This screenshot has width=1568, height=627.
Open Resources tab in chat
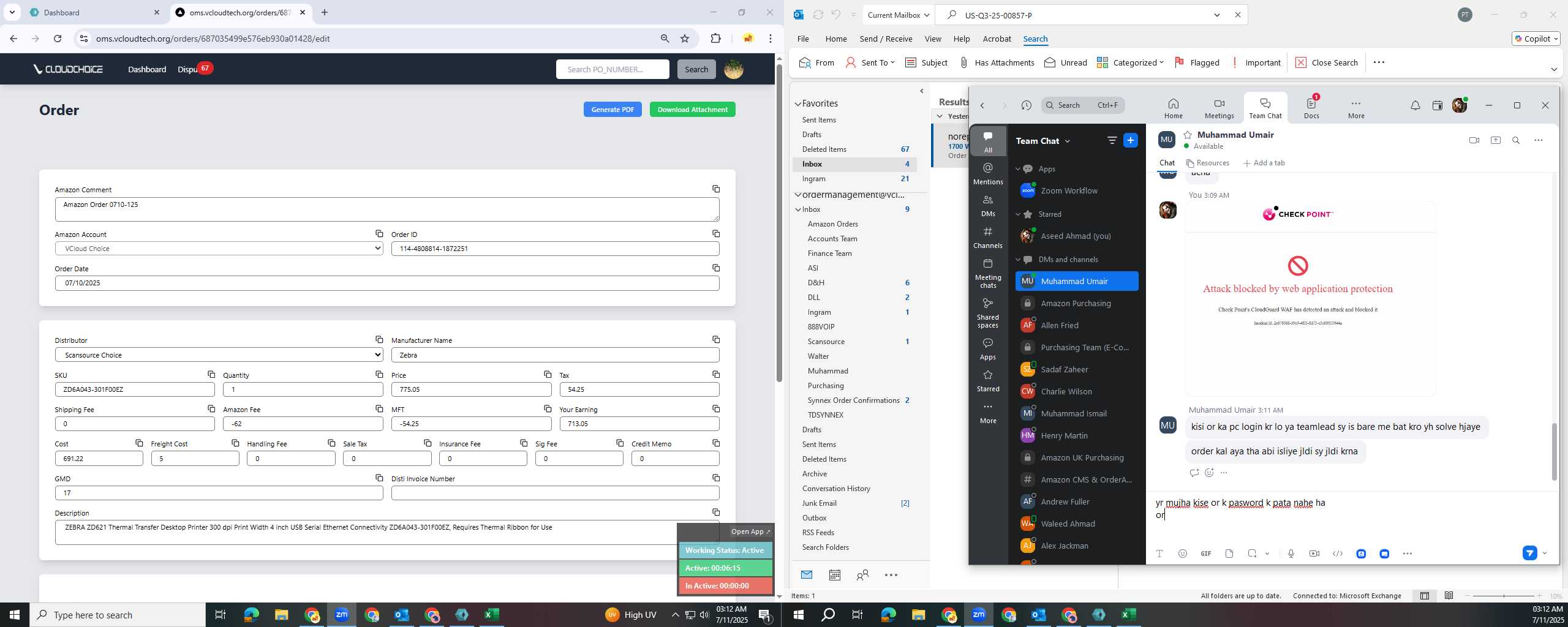coord(1208,163)
